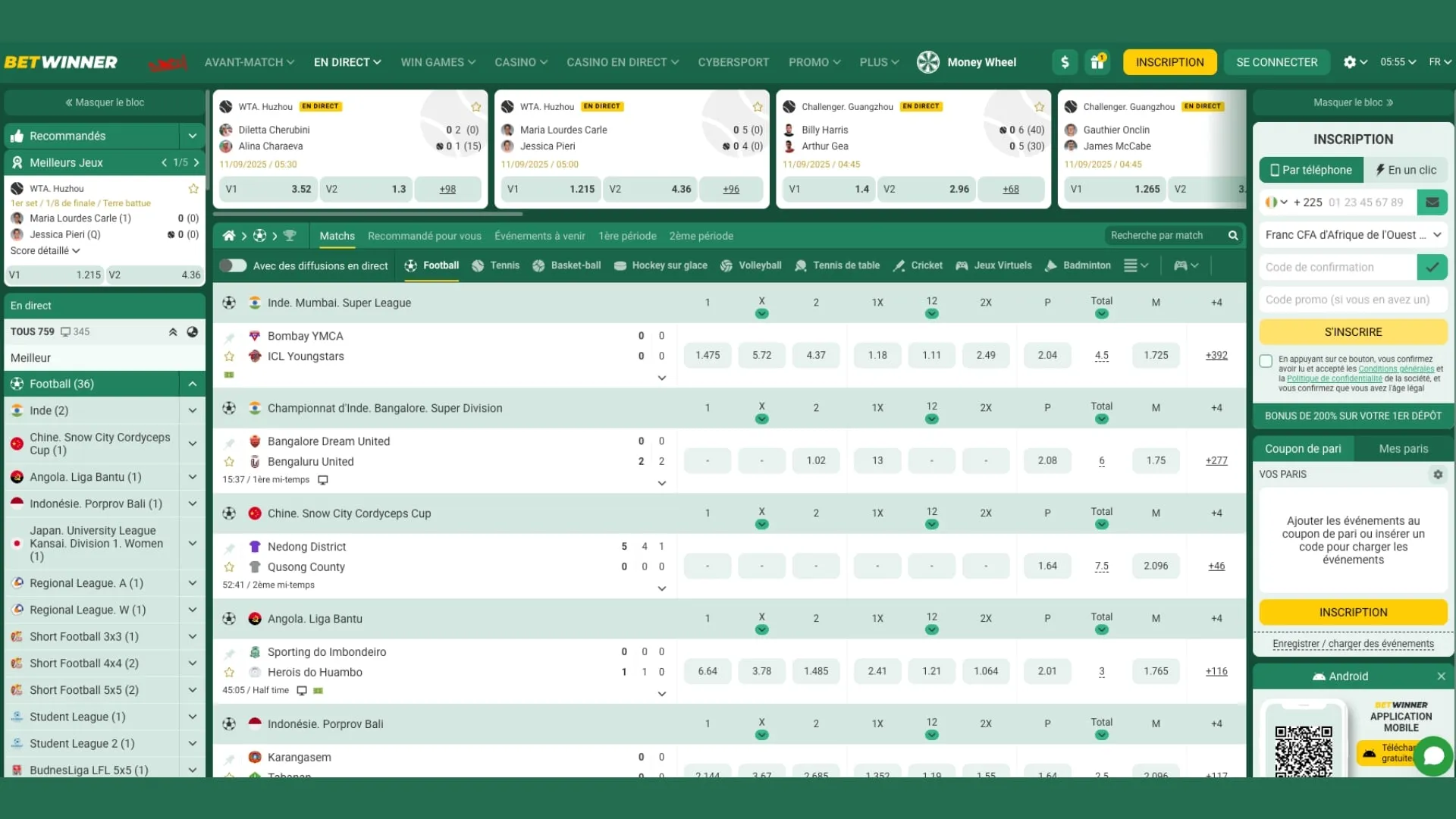Click the payments dollar icon in top bar

pyautogui.click(x=1065, y=62)
